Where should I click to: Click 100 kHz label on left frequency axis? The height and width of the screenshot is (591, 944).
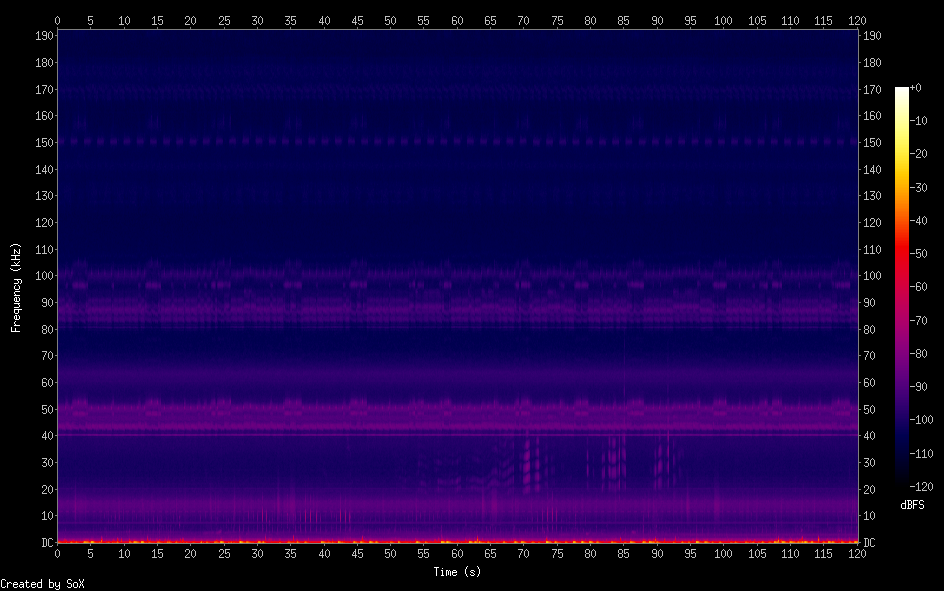tap(41, 276)
